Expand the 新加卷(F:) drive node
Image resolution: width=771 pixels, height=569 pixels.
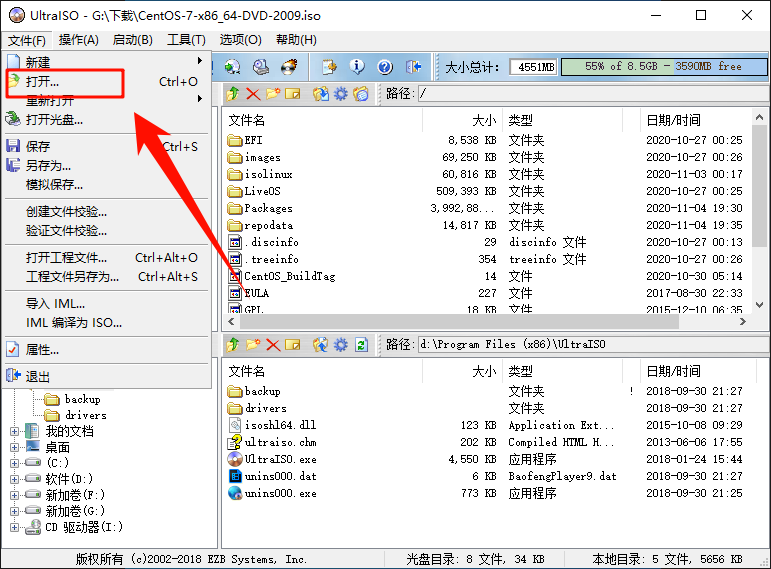pyautogui.click(x=14, y=495)
